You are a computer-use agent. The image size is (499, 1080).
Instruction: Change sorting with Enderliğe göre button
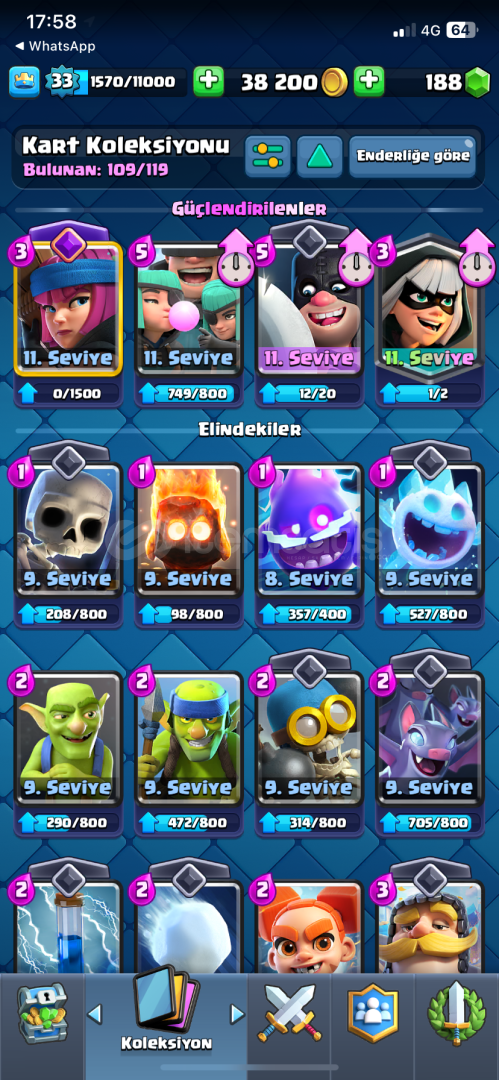413,156
